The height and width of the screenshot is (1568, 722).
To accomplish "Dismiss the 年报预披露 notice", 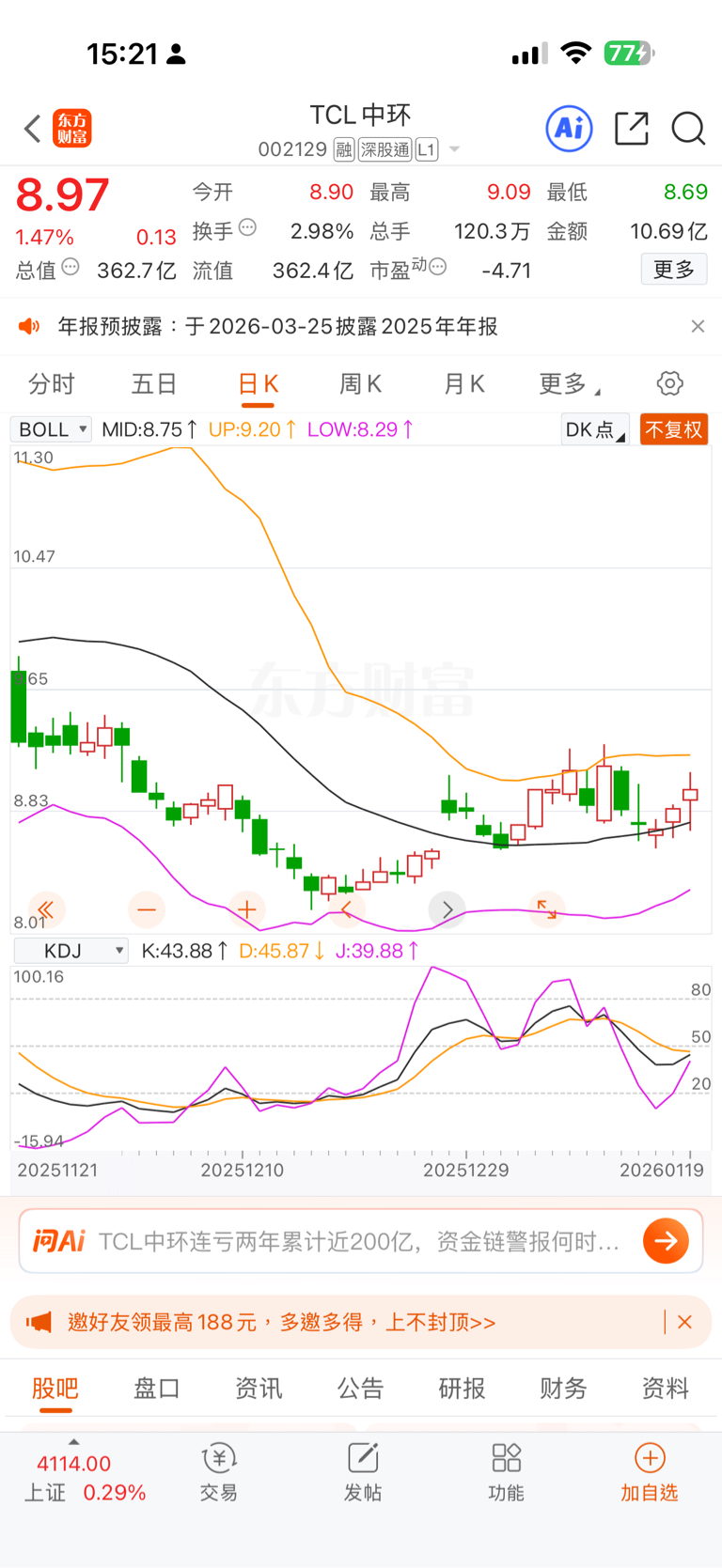I will 698,326.
